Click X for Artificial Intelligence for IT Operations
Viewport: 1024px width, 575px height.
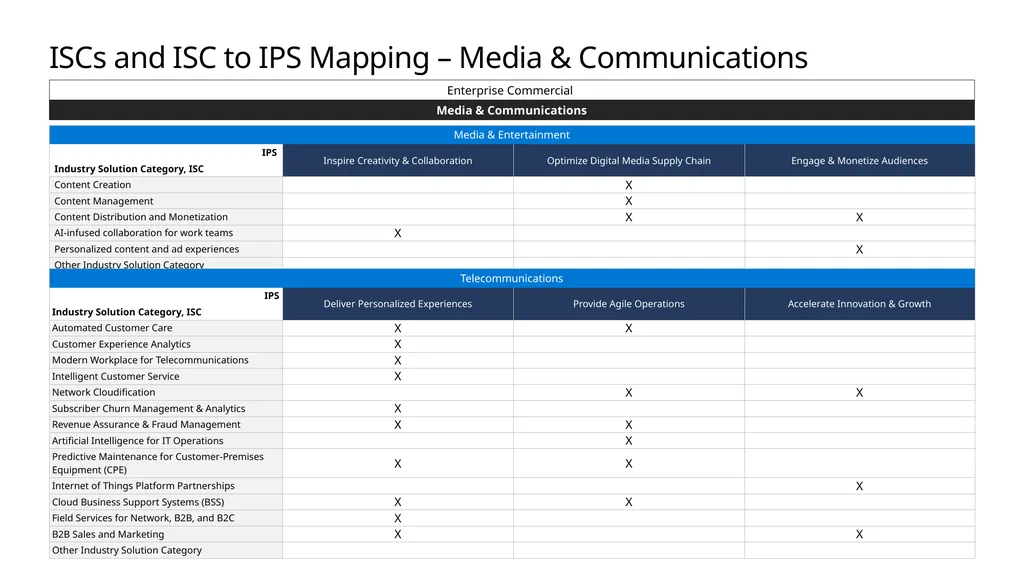tap(629, 441)
